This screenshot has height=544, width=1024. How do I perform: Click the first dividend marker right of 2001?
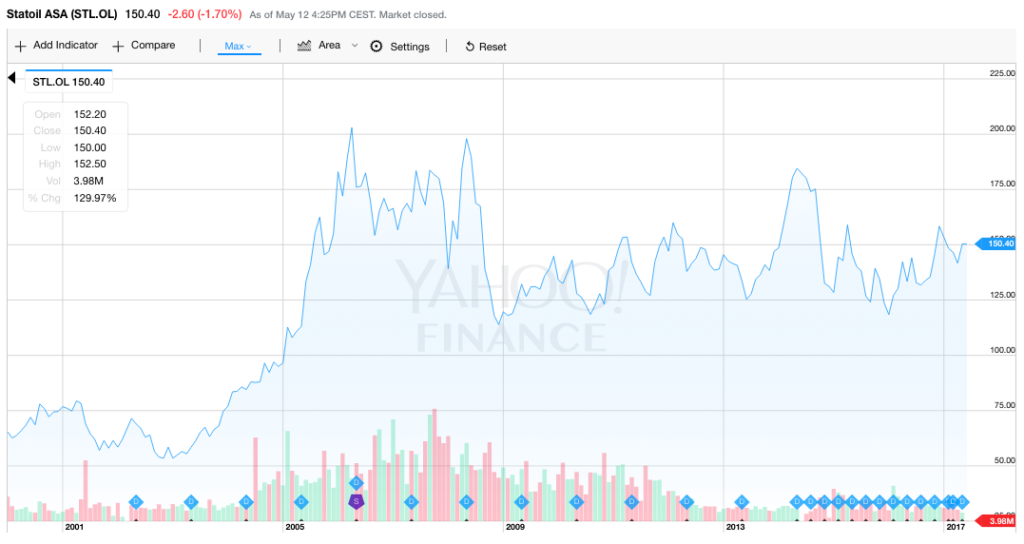136,502
